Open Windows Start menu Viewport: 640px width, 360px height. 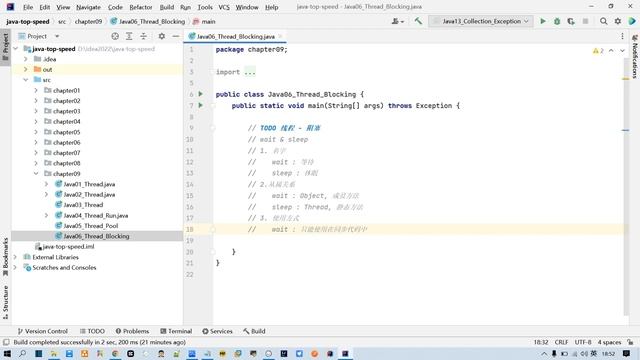tap(7, 353)
